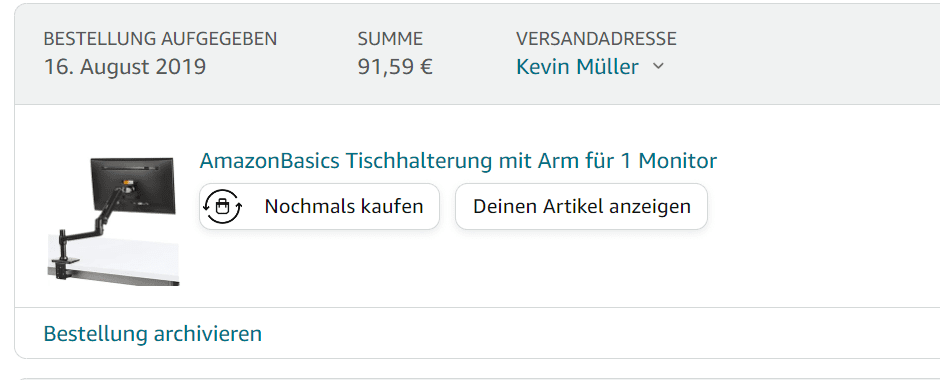
Task: Open the Kevin Müller shipping address link
Action: tap(577, 67)
